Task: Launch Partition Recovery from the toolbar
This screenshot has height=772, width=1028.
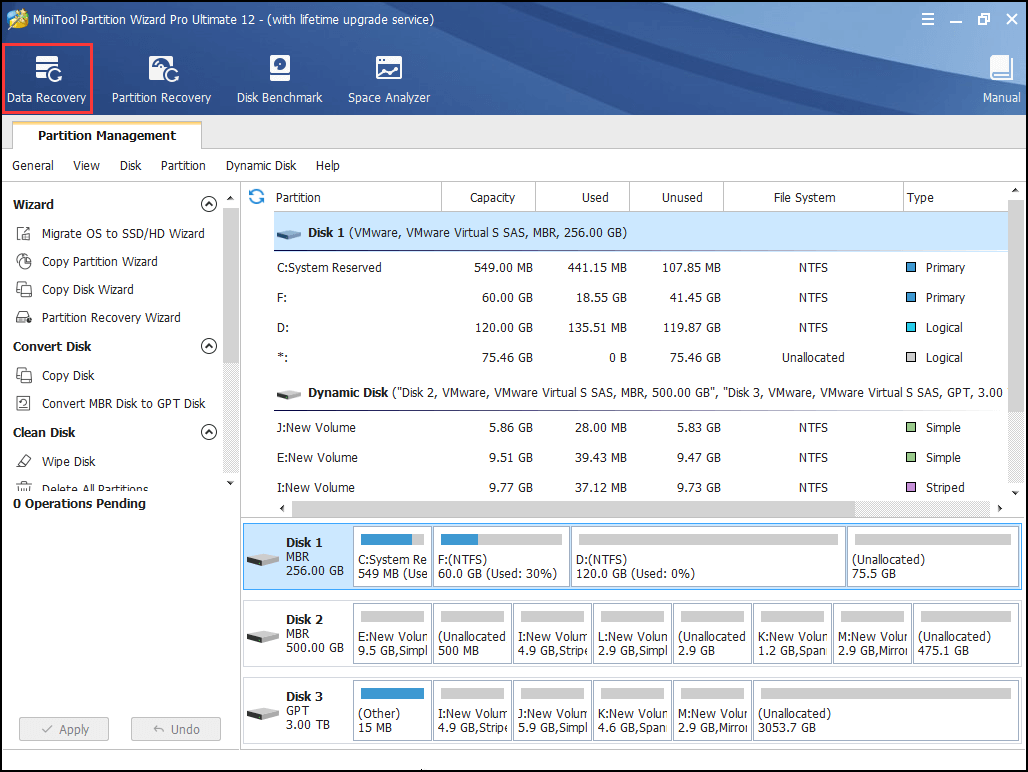Action: click(x=161, y=79)
